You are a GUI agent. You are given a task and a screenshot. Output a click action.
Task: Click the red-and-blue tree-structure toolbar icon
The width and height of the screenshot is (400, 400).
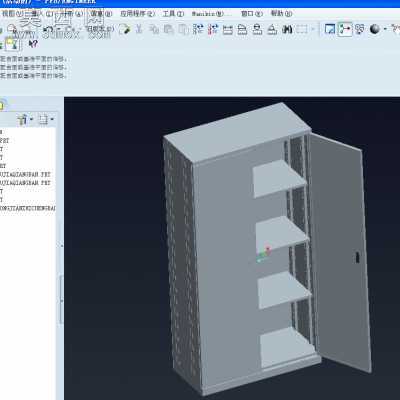[x=213, y=29]
